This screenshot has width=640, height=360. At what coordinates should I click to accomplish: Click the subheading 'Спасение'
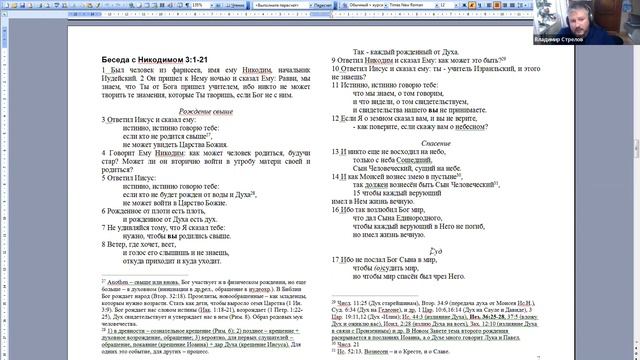click(436, 143)
